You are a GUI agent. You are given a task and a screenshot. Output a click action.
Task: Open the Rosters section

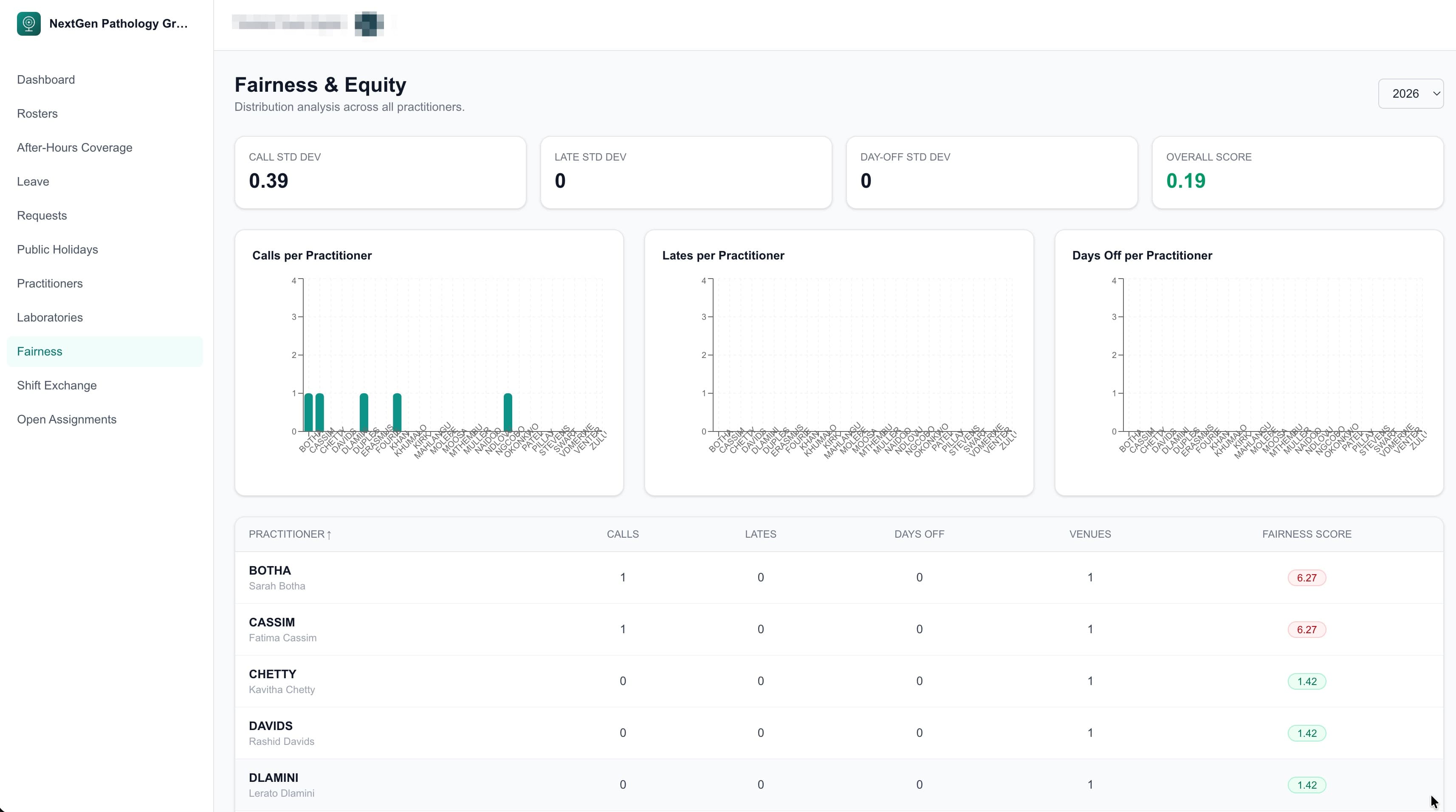click(37, 113)
